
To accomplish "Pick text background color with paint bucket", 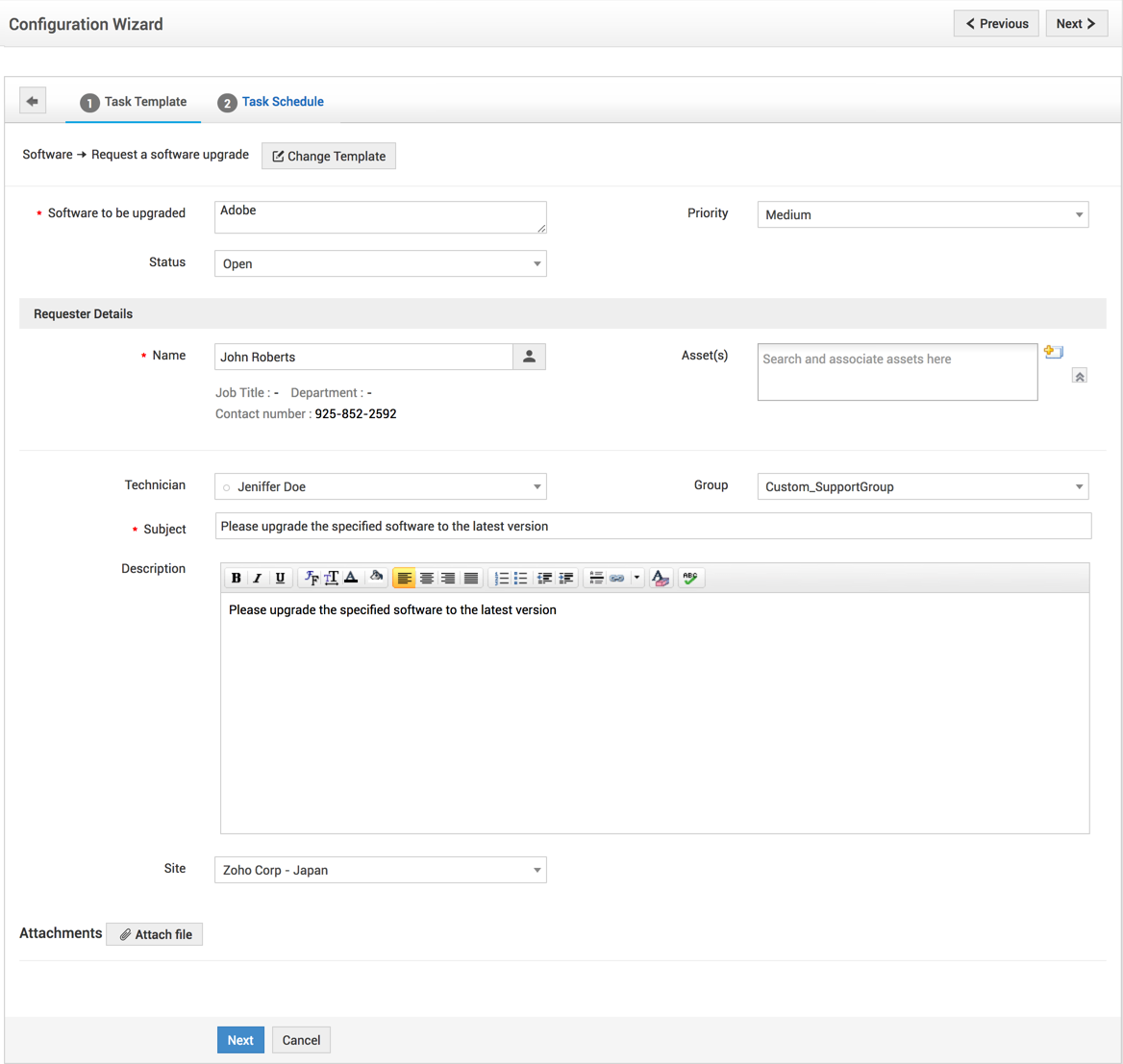I will coord(376,578).
